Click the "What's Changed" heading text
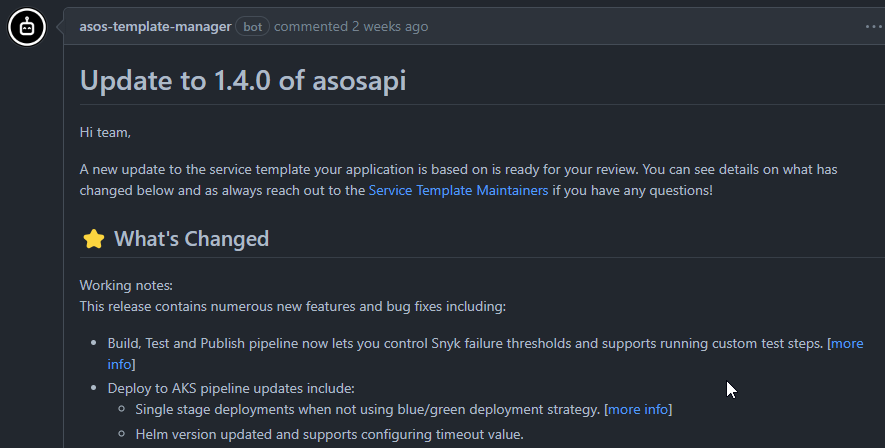885x448 pixels. point(191,239)
